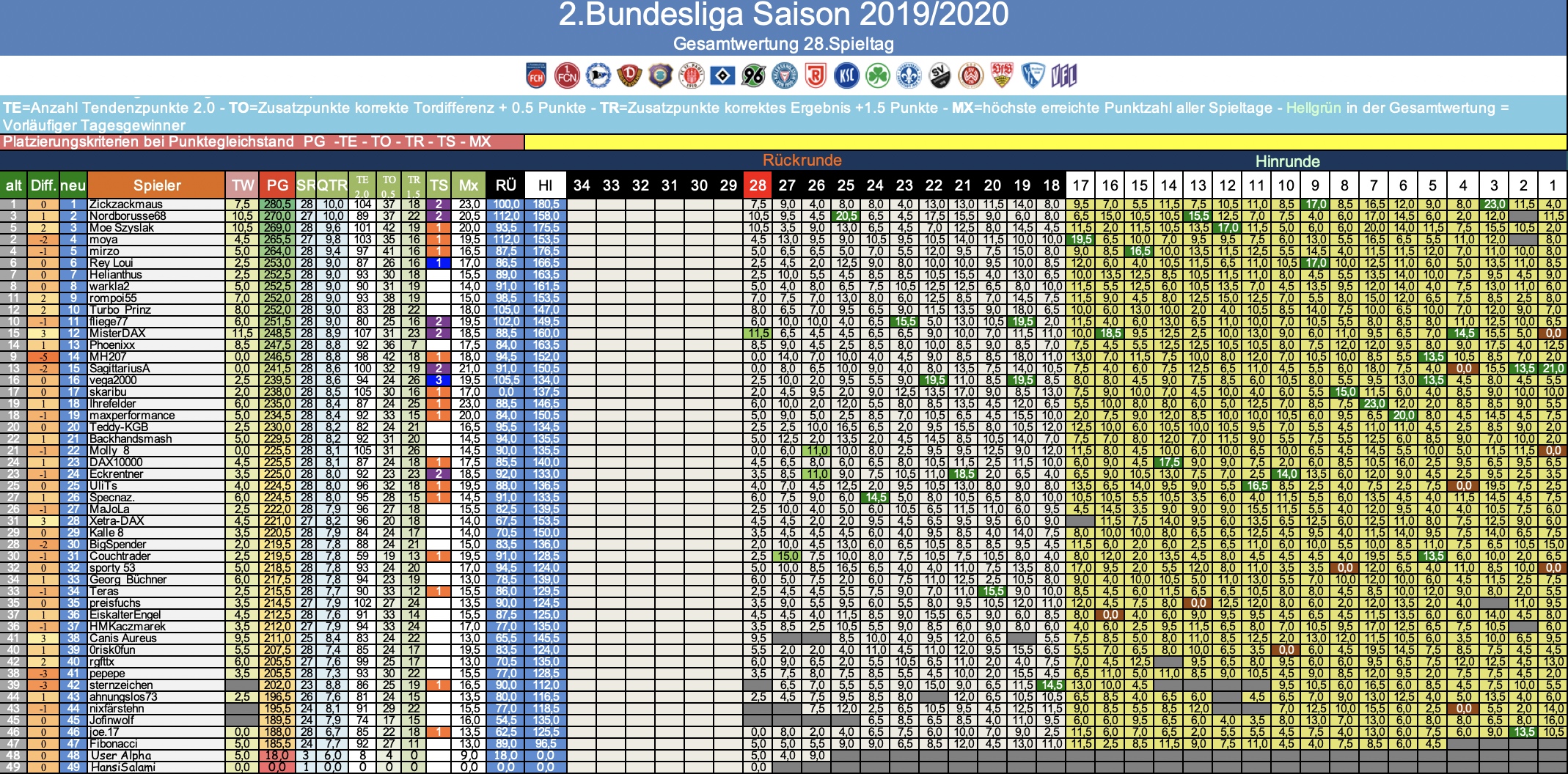1568x774 pixels.
Task: Select player name 'Eckrentner'
Action: 116,474
